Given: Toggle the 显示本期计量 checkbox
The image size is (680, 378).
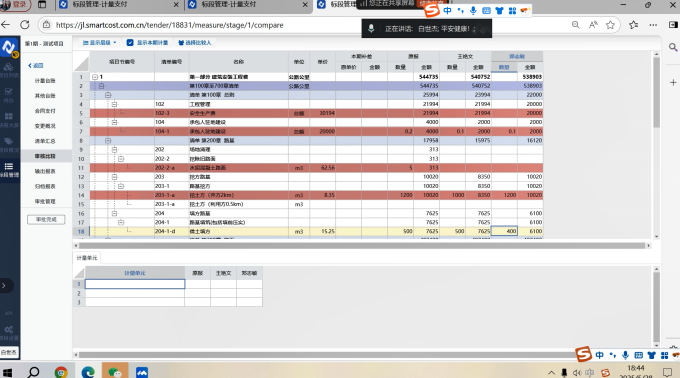Looking at the screenshot, I should (130, 42).
